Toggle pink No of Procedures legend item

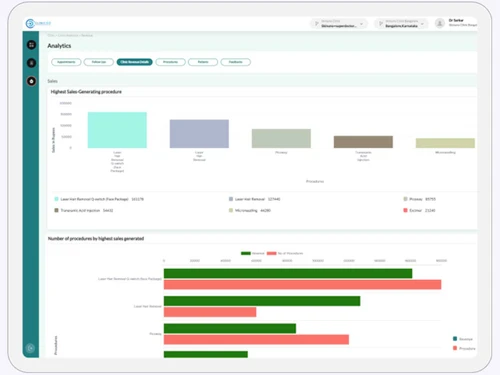tap(285, 253)
